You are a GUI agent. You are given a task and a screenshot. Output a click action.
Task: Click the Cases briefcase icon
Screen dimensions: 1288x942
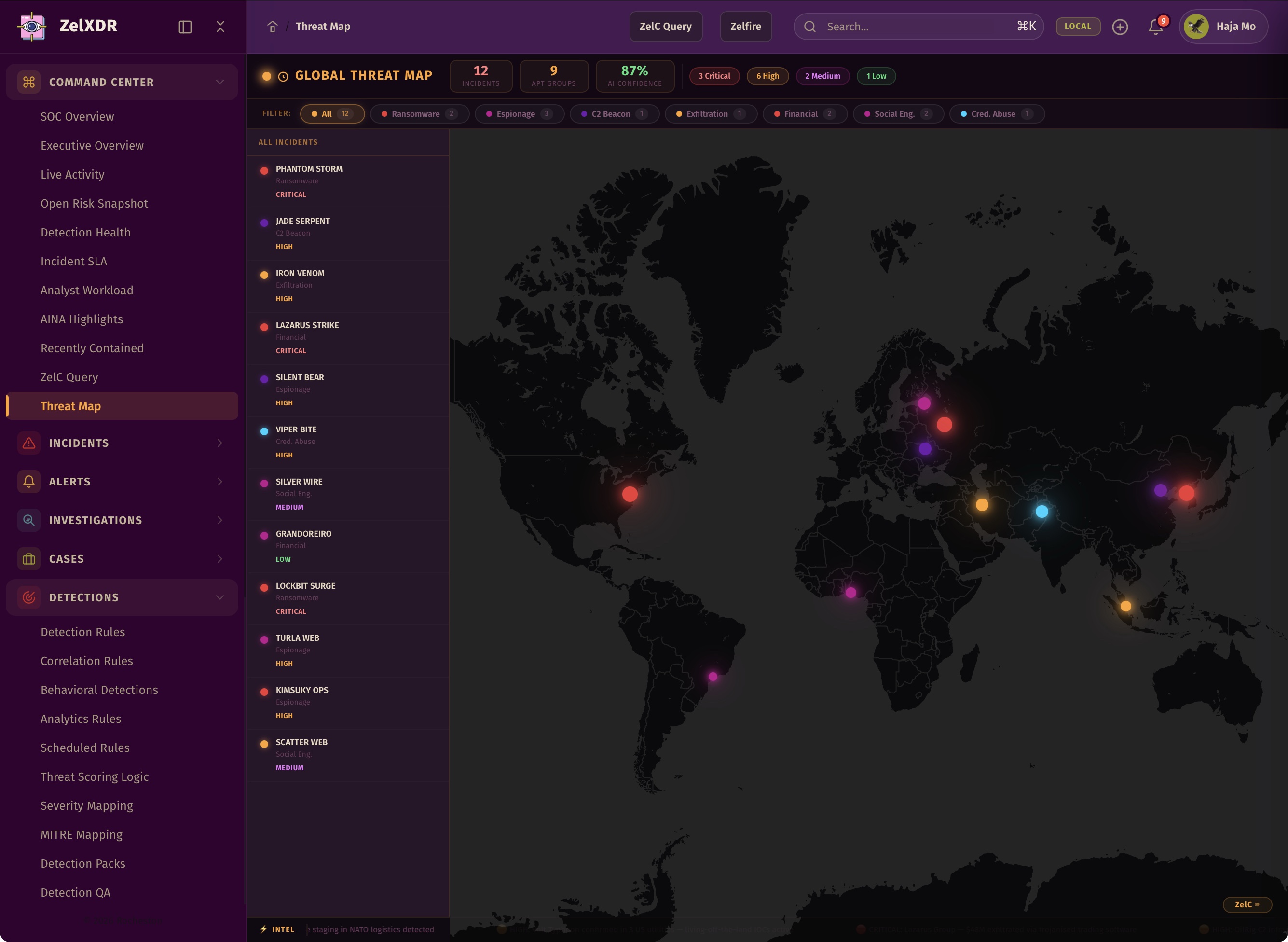(x=29, y=559)
